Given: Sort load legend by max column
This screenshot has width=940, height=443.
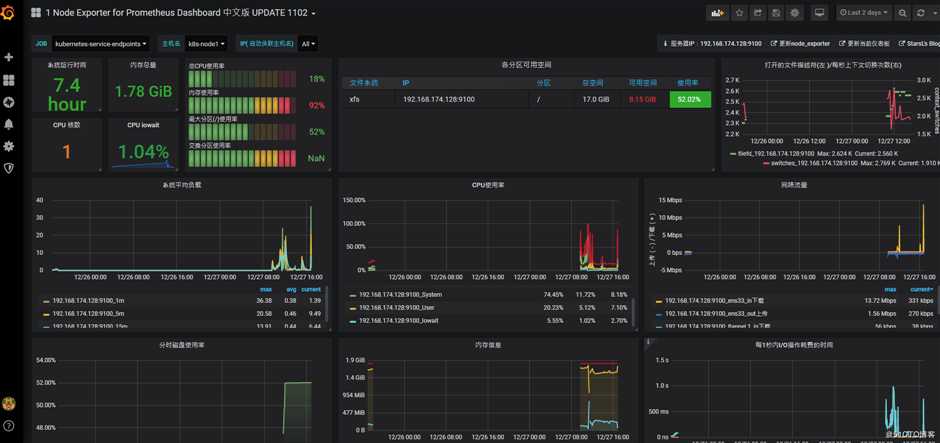Looking at the screenshot, I should pyautogui.click(x=265, y=290).
